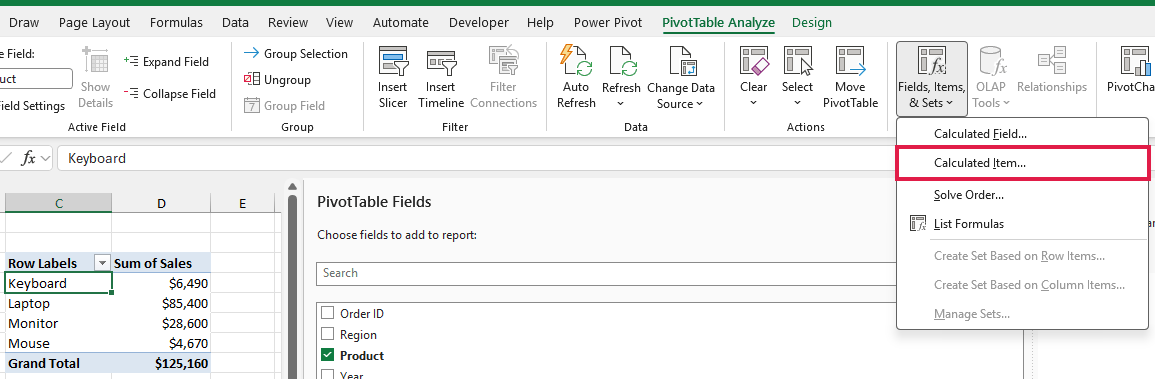Image resolution: width=1155 pixels, height=379 pixels.
Task: Select List Formulas menu entry
Action: pyautogui.click(x=1022, y=224)
